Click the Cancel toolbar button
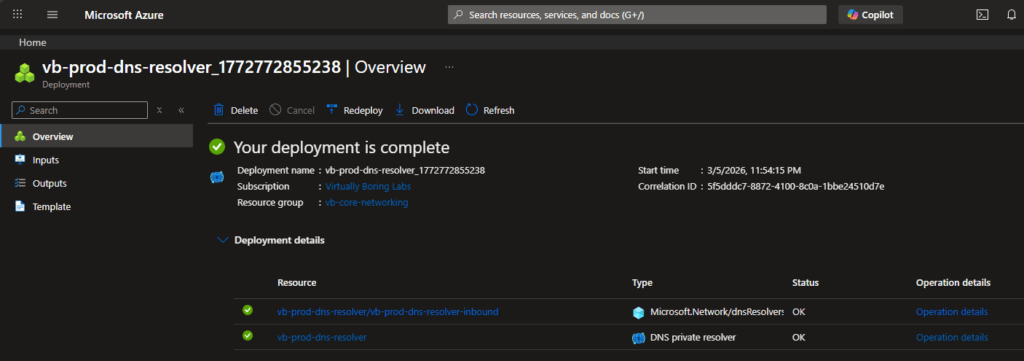The height and width of the screenshot is (361, 1024). tap(292, 110)
